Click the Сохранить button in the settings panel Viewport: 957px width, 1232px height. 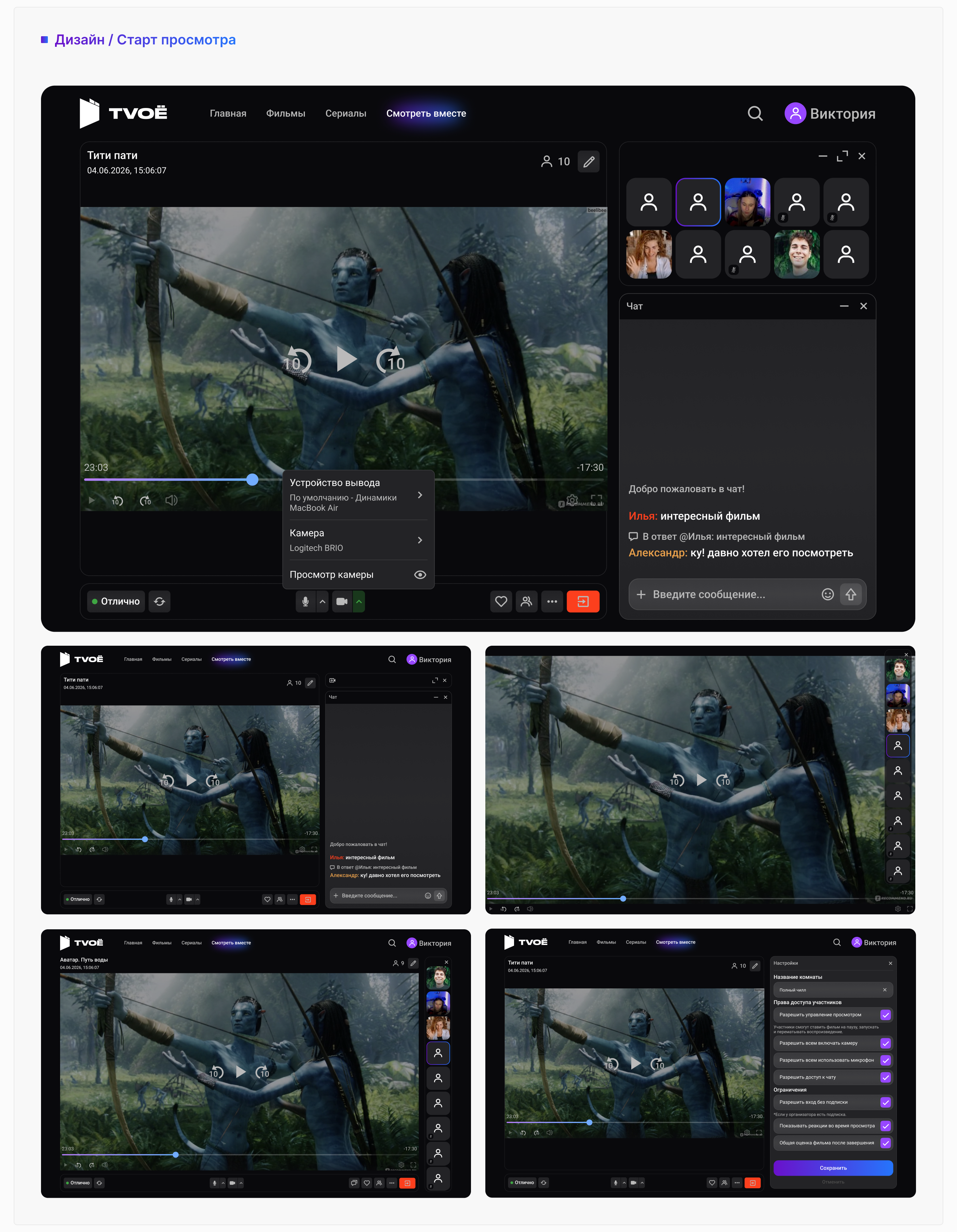coord(833,1168)
